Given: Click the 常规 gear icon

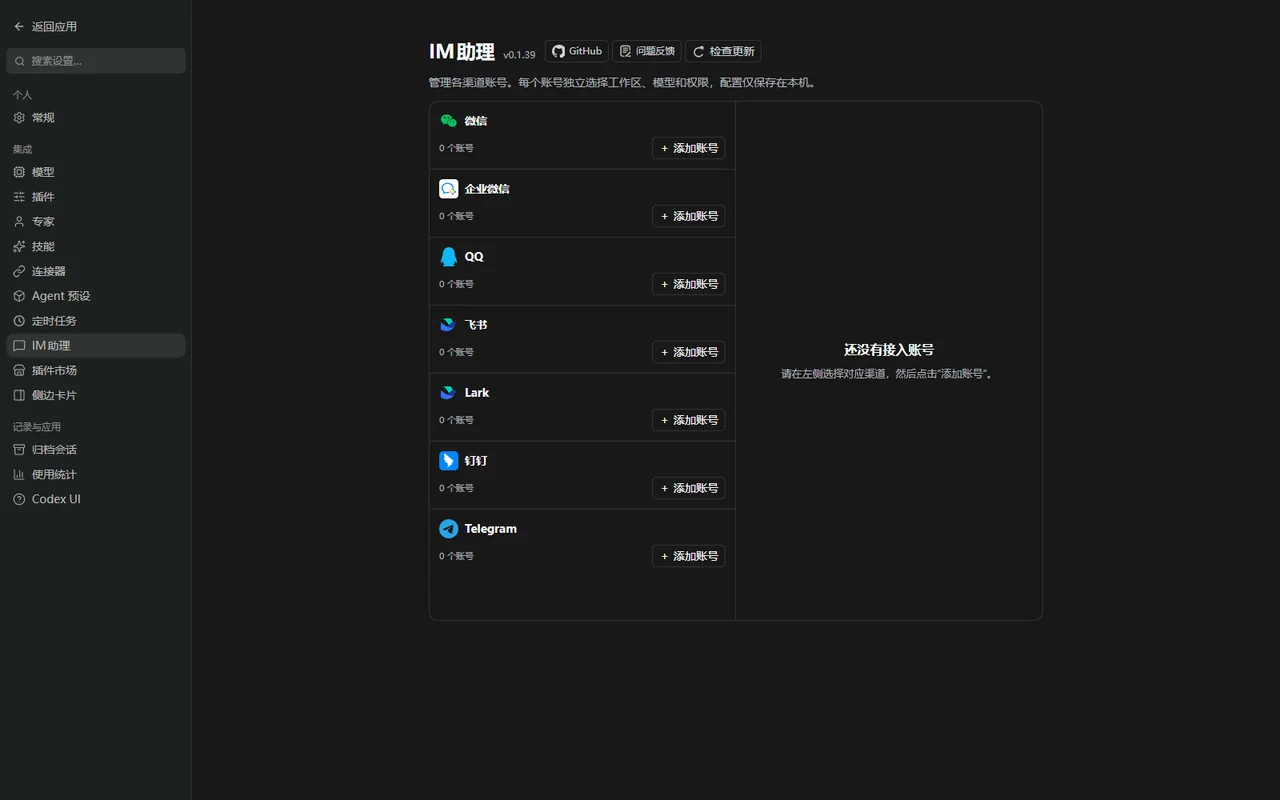Looking at the screenshot, I should point(19,118).
